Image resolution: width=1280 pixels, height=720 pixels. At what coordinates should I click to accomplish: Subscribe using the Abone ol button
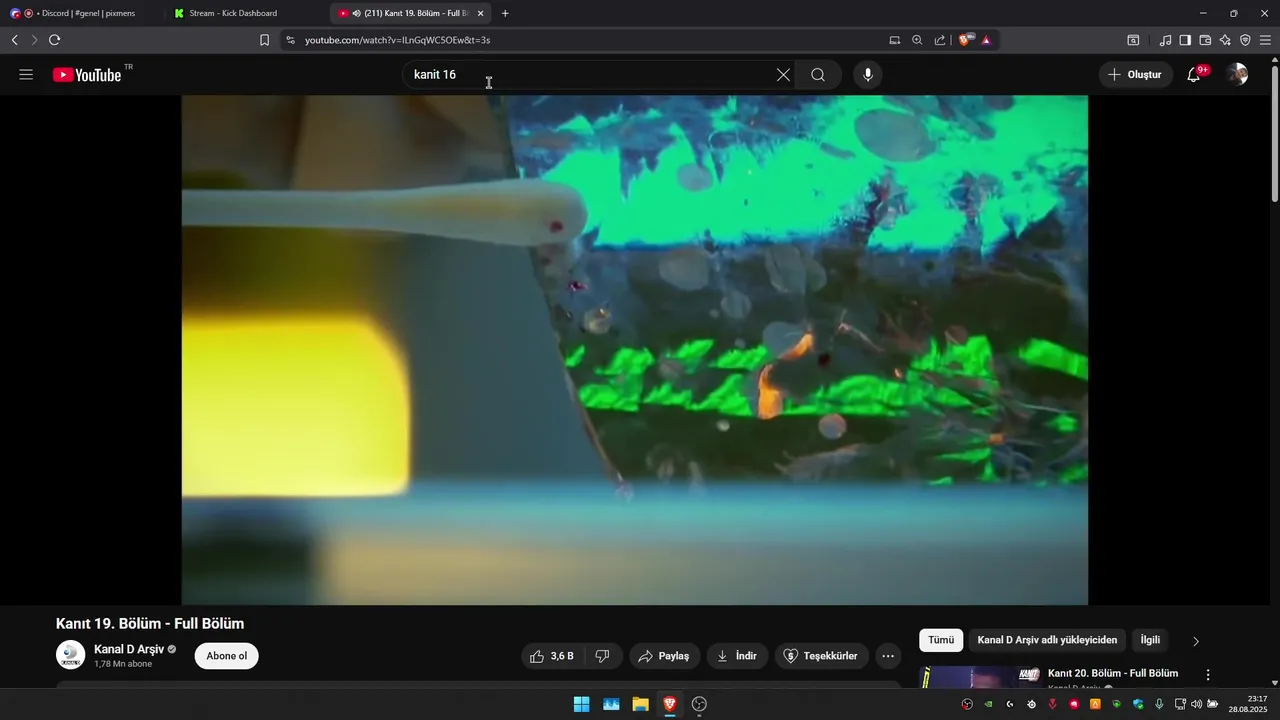click(x=227, y=656)
